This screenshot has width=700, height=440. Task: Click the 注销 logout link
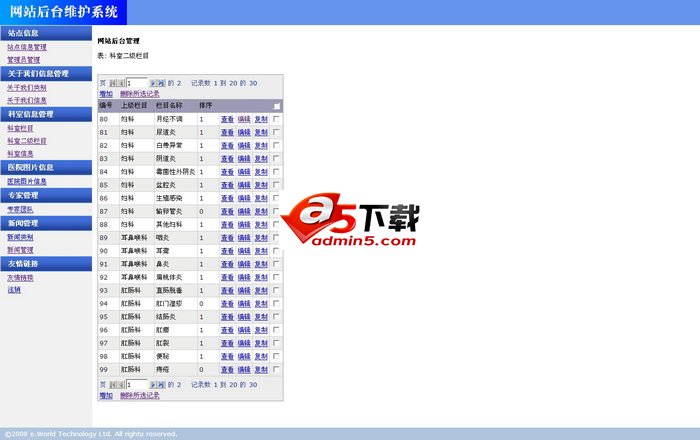[x=14, y=290]
